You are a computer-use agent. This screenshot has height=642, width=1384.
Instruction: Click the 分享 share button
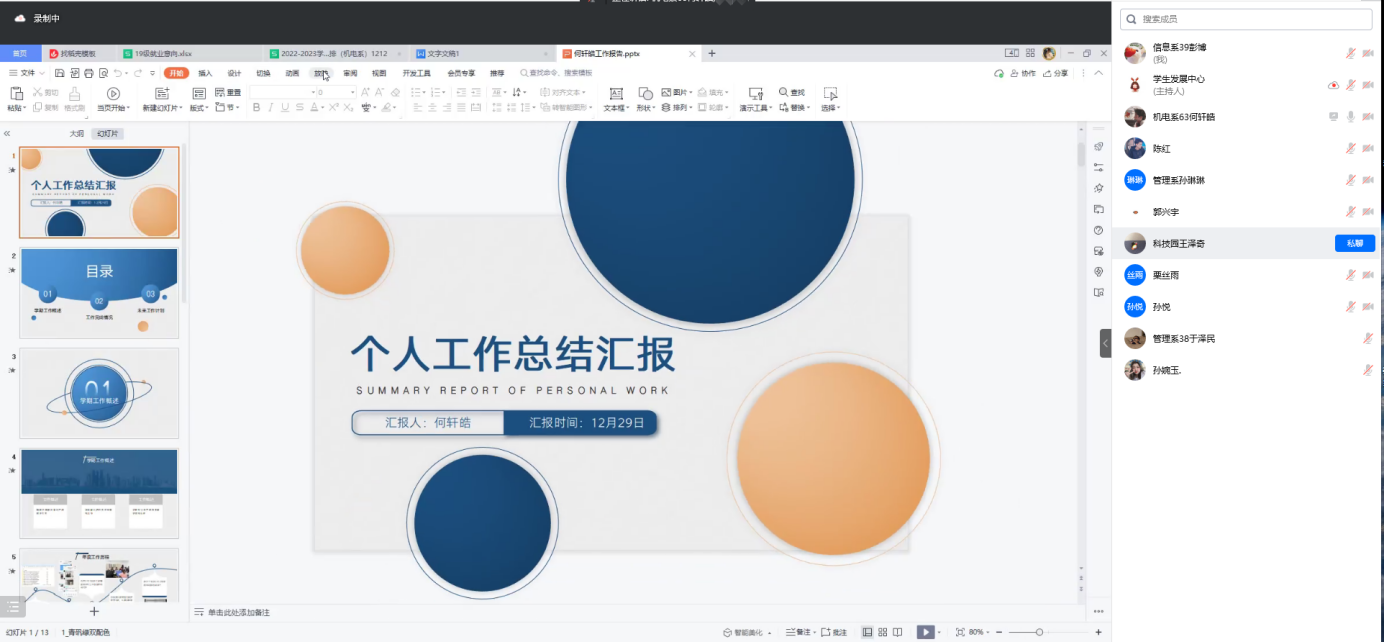pyautogui.click(x=1056, y=73)
